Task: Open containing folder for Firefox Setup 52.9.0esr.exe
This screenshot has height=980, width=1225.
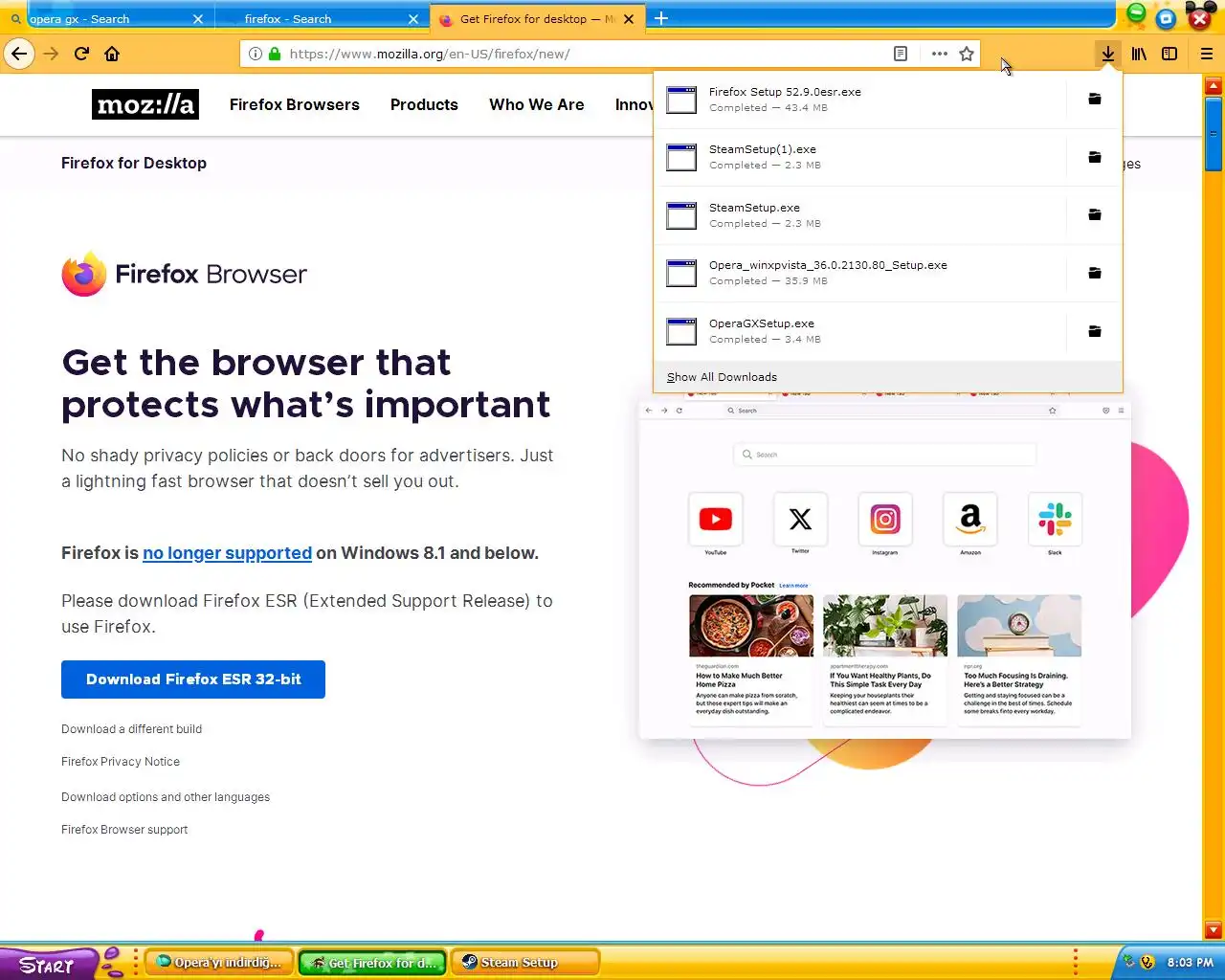Action: (1095, 100)
